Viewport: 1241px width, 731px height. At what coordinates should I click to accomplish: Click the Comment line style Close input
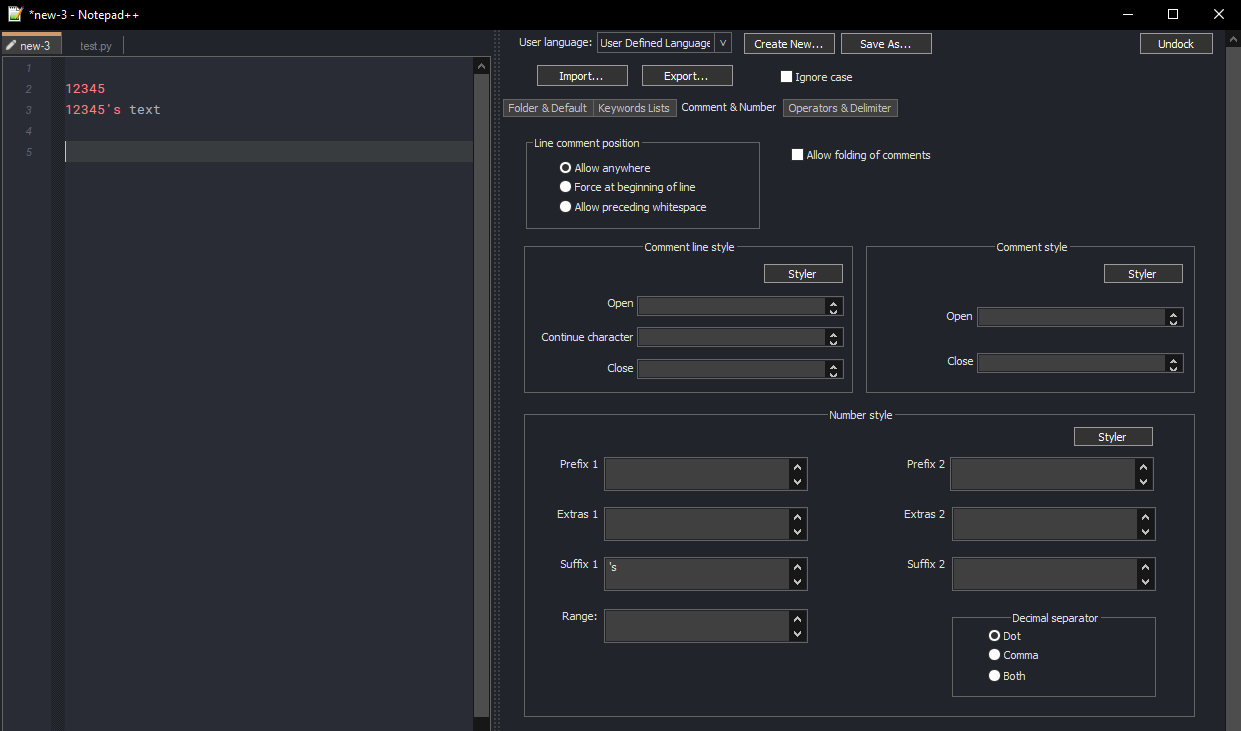(731, 369)
